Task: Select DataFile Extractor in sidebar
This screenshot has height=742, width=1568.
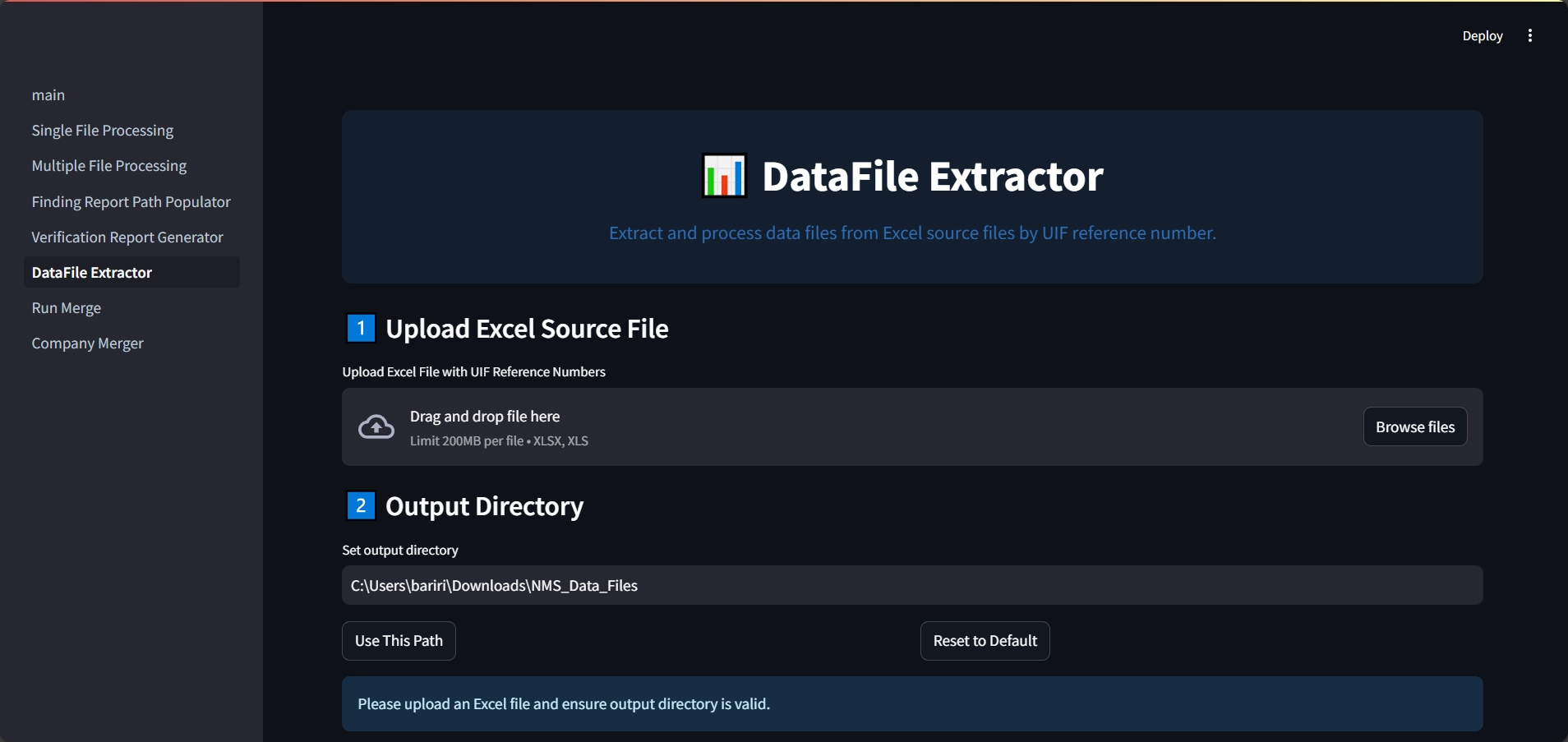Action: (x=131, y=272)
